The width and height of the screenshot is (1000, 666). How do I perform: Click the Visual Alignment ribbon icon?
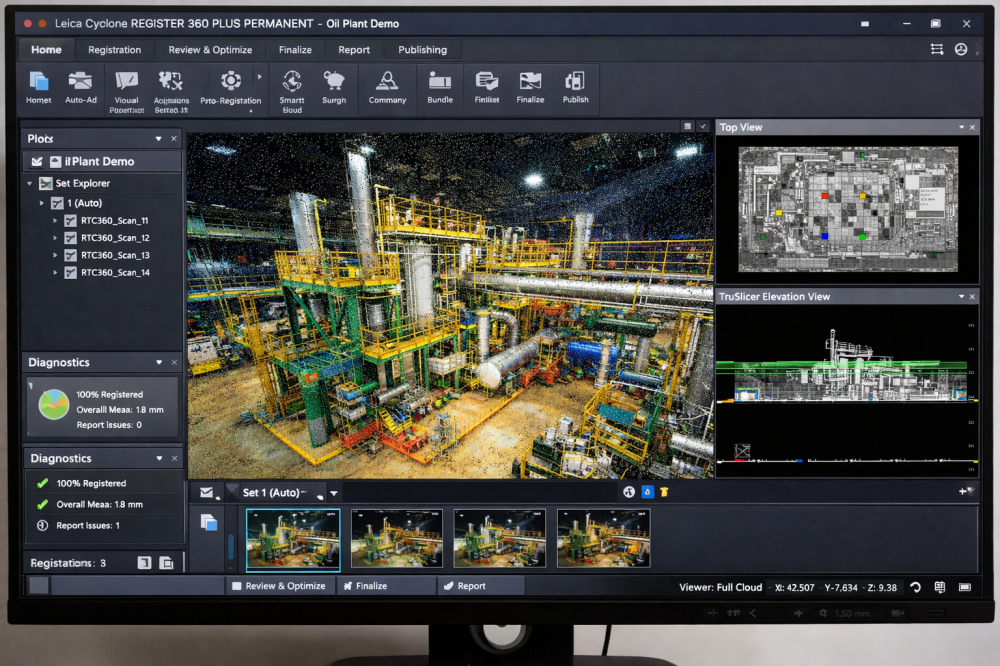pos(127,82)
